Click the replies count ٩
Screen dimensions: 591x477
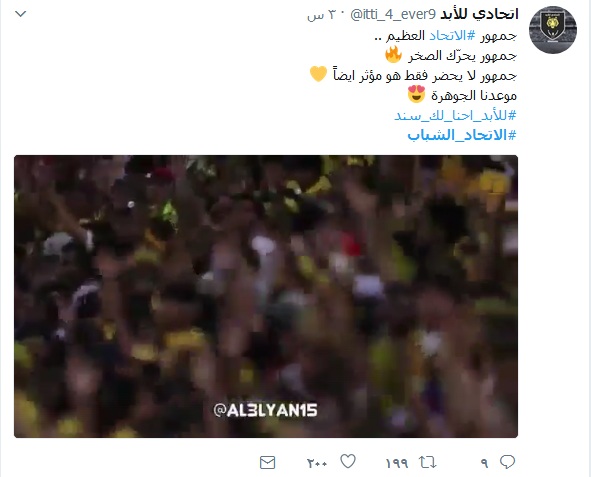click(x=484, y=463)
